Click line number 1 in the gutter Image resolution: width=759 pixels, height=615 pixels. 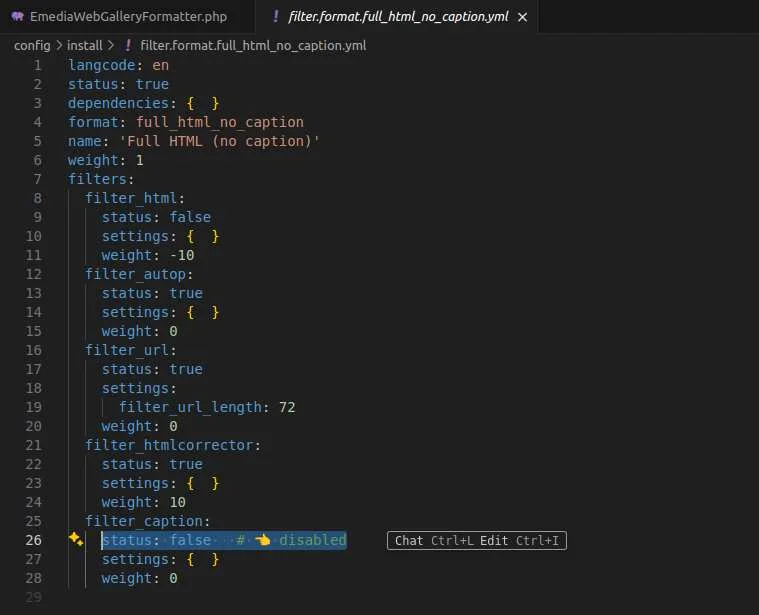pos(38,65)
